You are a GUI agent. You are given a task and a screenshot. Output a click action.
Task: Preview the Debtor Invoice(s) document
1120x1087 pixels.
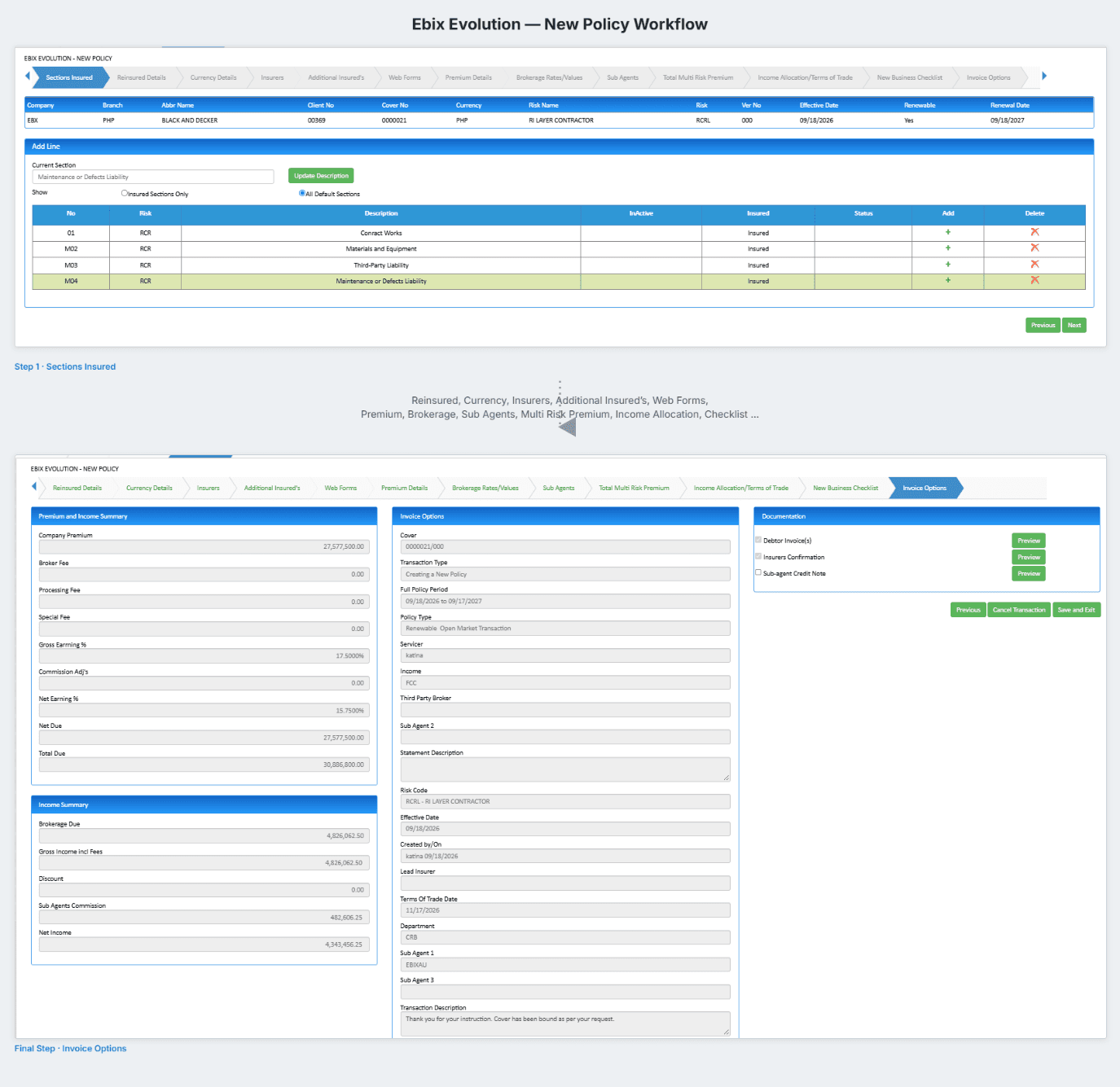(x=1029, y=541)
